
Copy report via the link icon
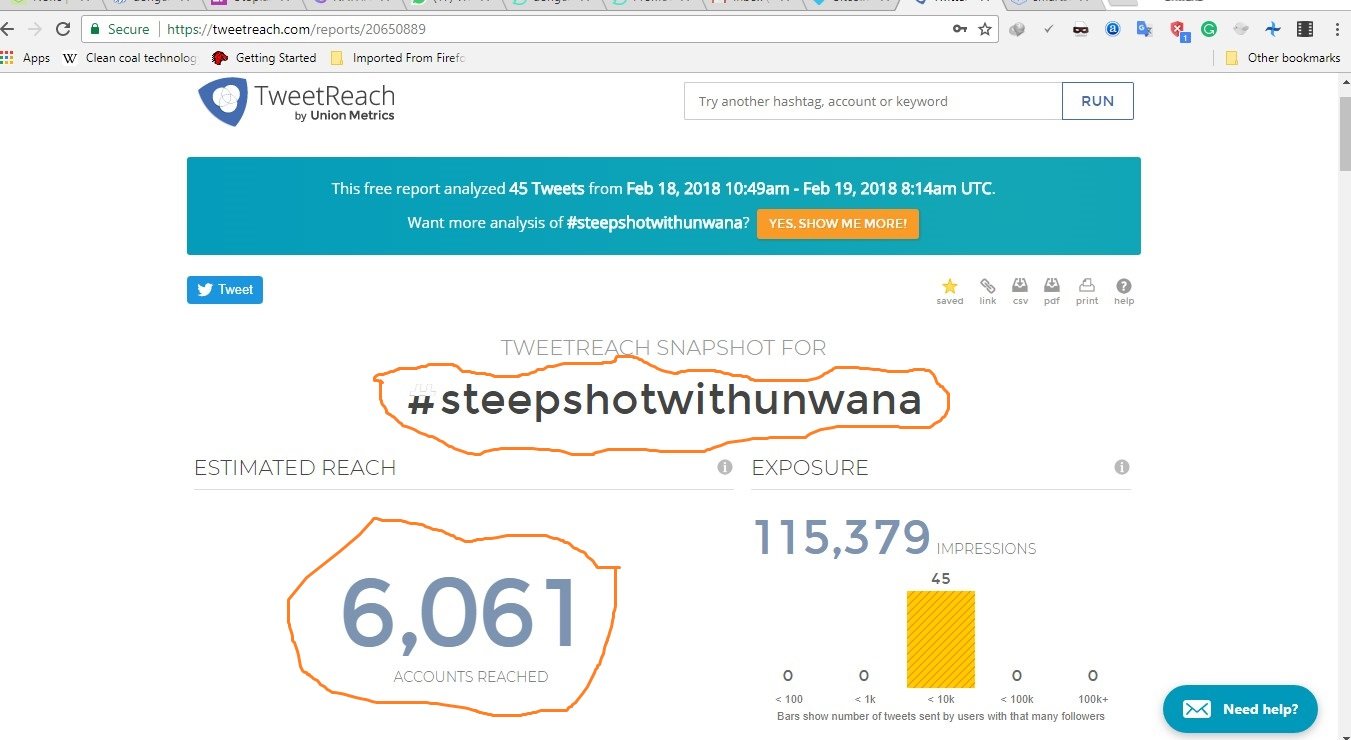987,286
